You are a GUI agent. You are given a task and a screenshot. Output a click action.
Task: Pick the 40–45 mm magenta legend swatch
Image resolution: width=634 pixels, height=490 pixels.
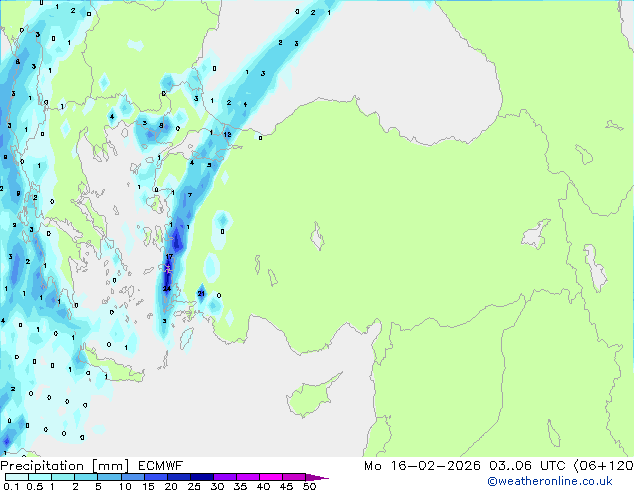[271, 477]
